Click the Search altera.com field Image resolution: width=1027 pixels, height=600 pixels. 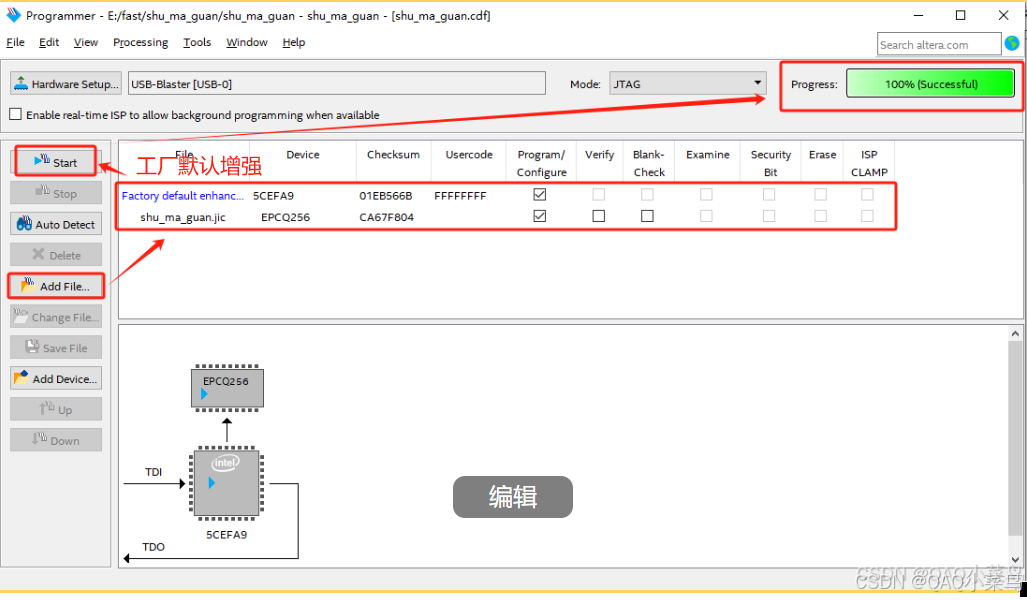pos(939,45)
